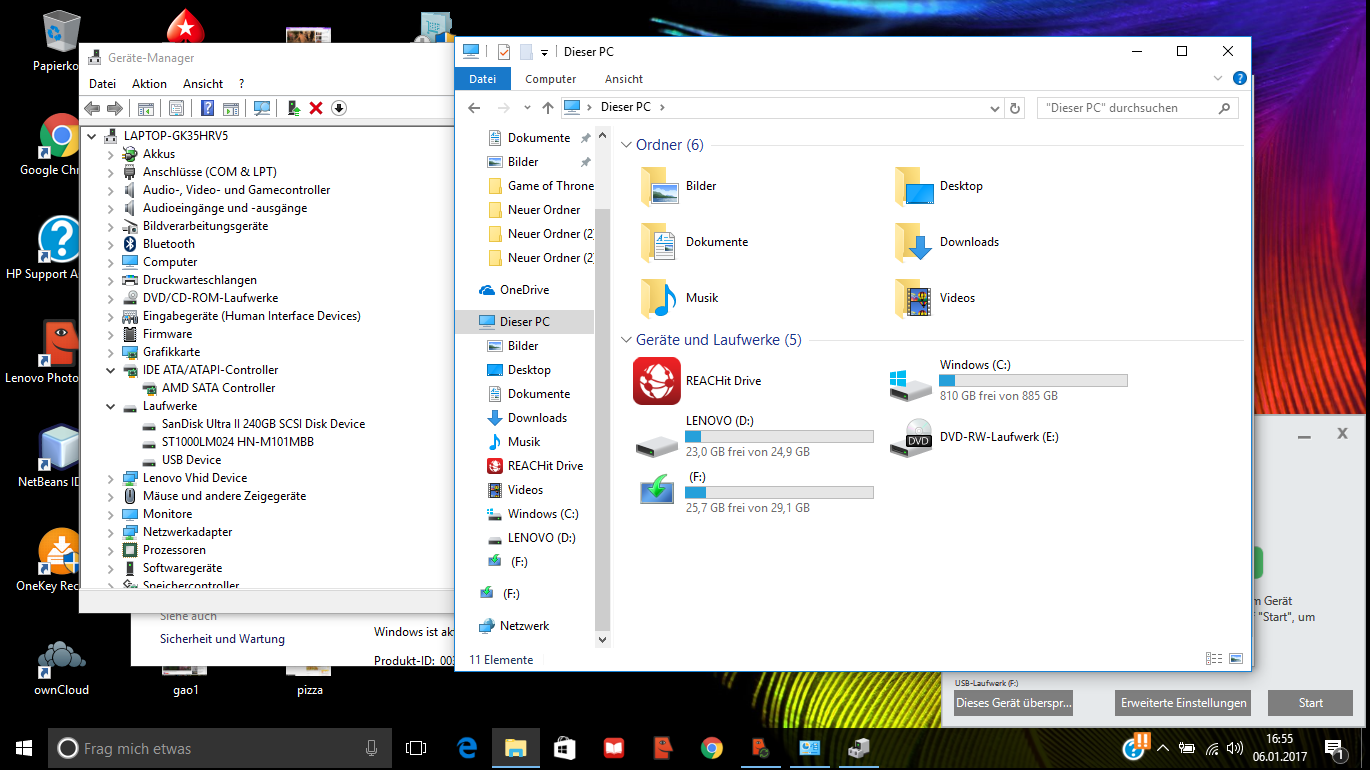Expand the Akkus node in Geräte-Manager
The height and width of the screenshot is (770, 1370).
click(111, 154)
